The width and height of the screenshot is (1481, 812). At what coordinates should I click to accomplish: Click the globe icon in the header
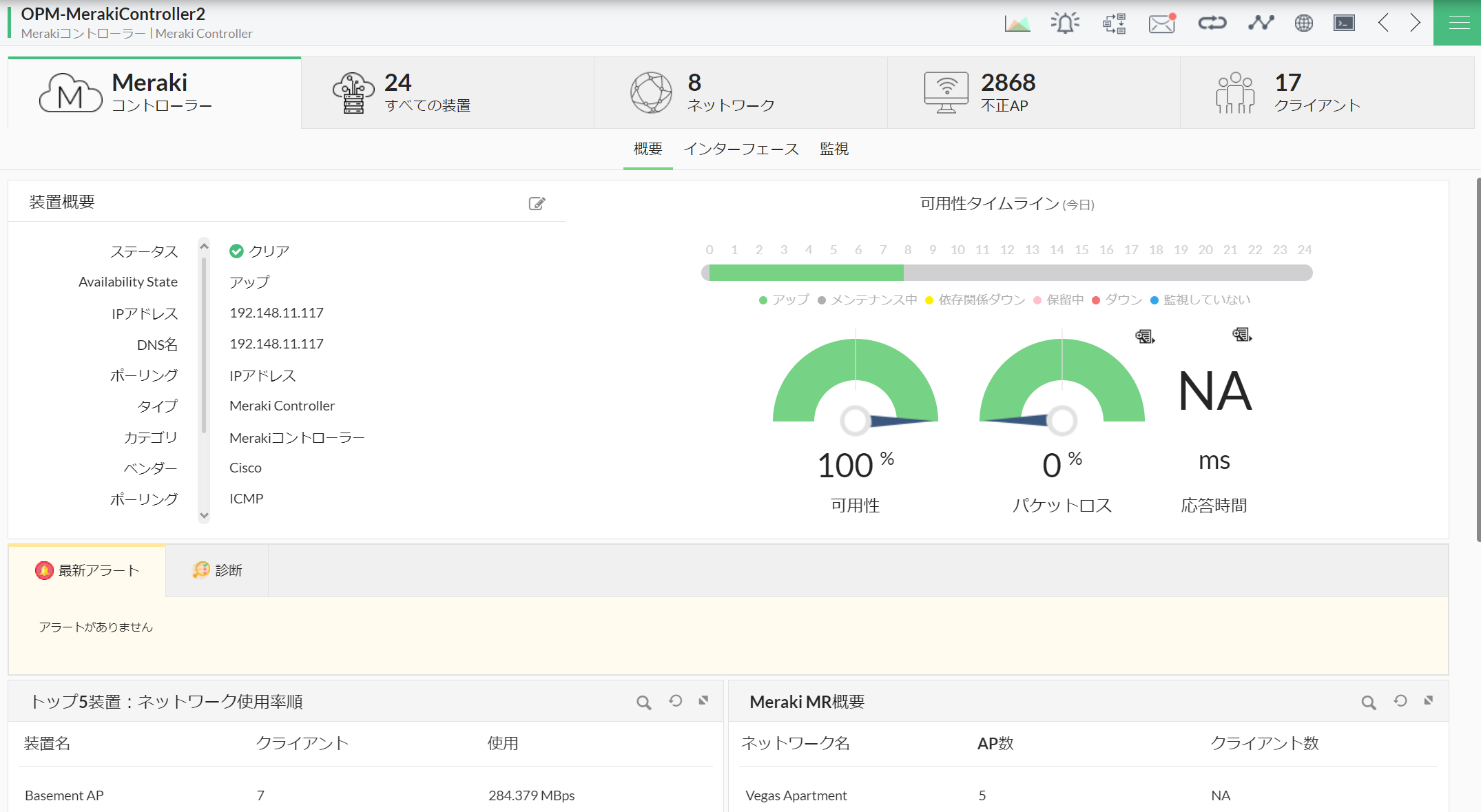[x=1303, y=23]
